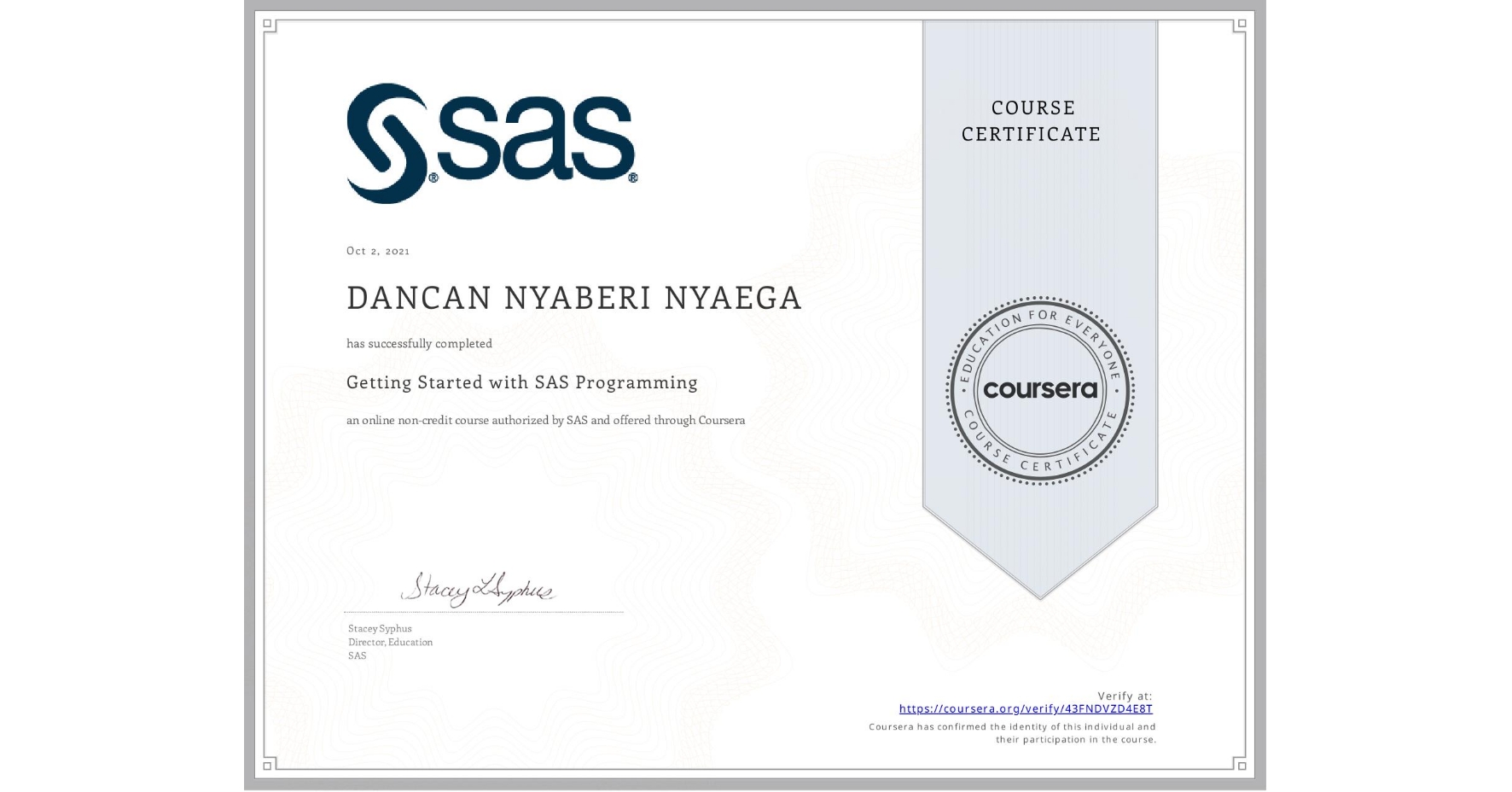This screenshot has width=1512, height=792.
Task: Click the date Oct 2, 2021
Action: (x=378, y=250)
